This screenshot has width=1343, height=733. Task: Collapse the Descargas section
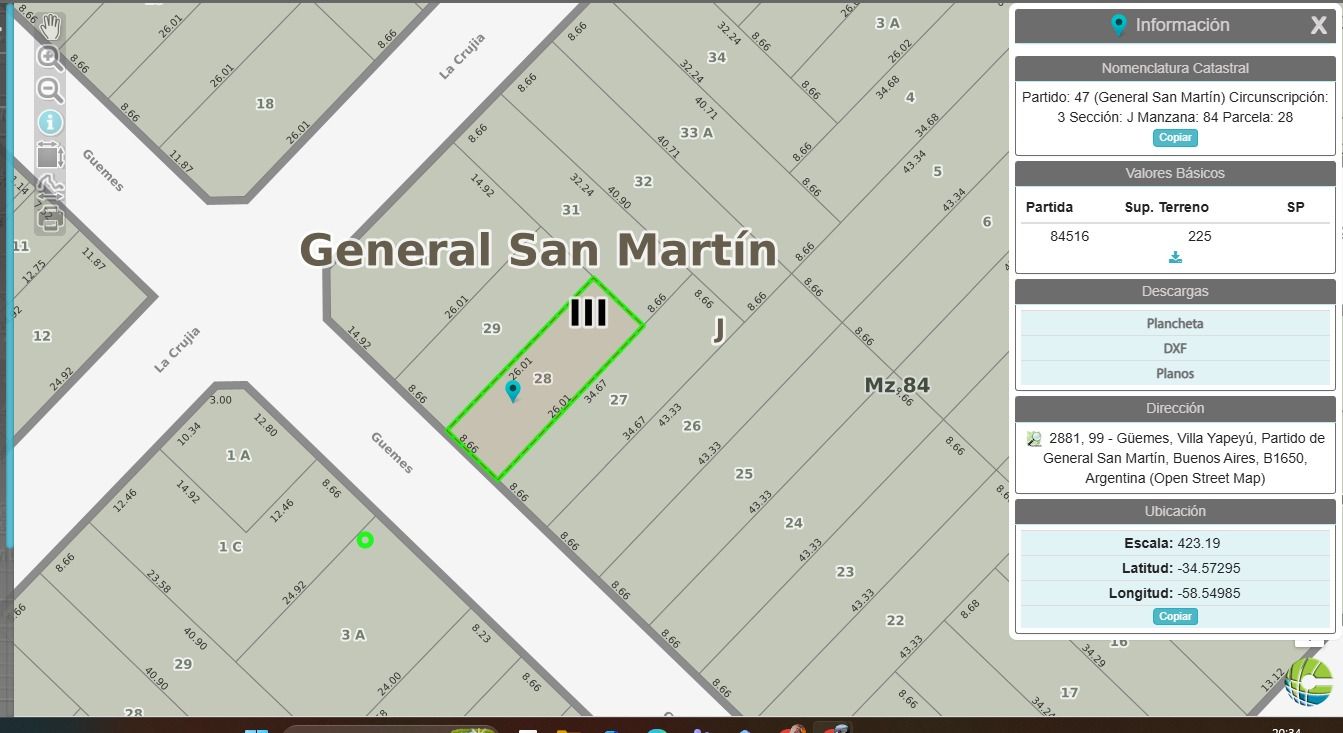coord(1175,291)
